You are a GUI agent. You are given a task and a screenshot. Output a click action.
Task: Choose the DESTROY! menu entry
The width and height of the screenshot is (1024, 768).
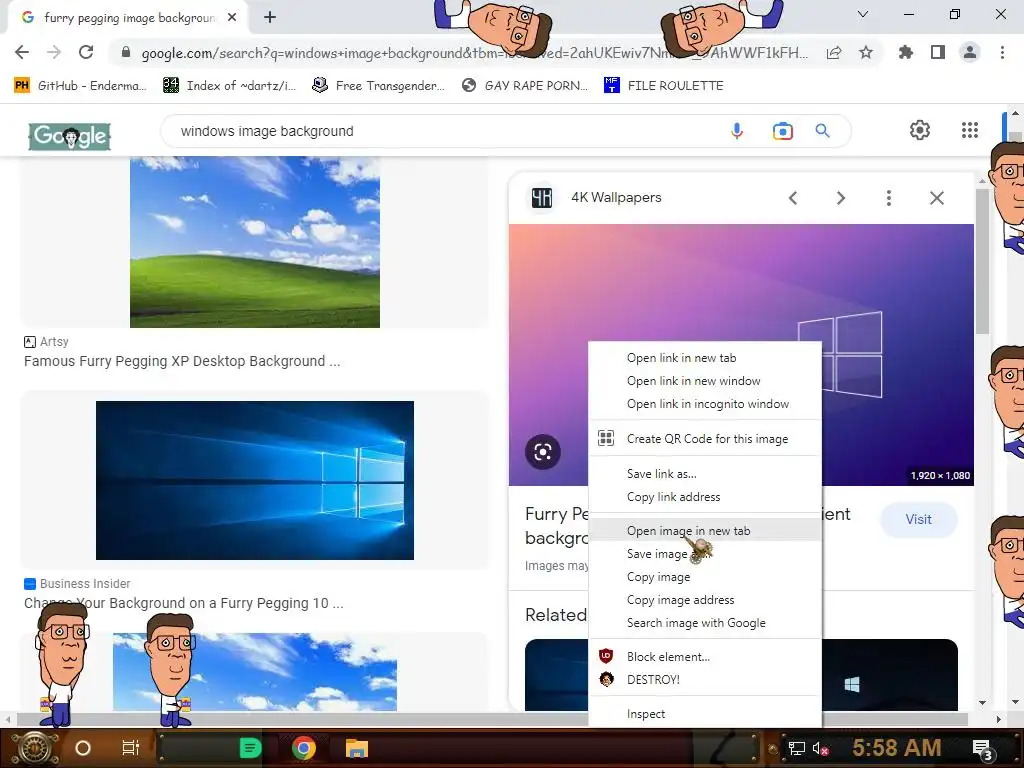tap(705, 680)
